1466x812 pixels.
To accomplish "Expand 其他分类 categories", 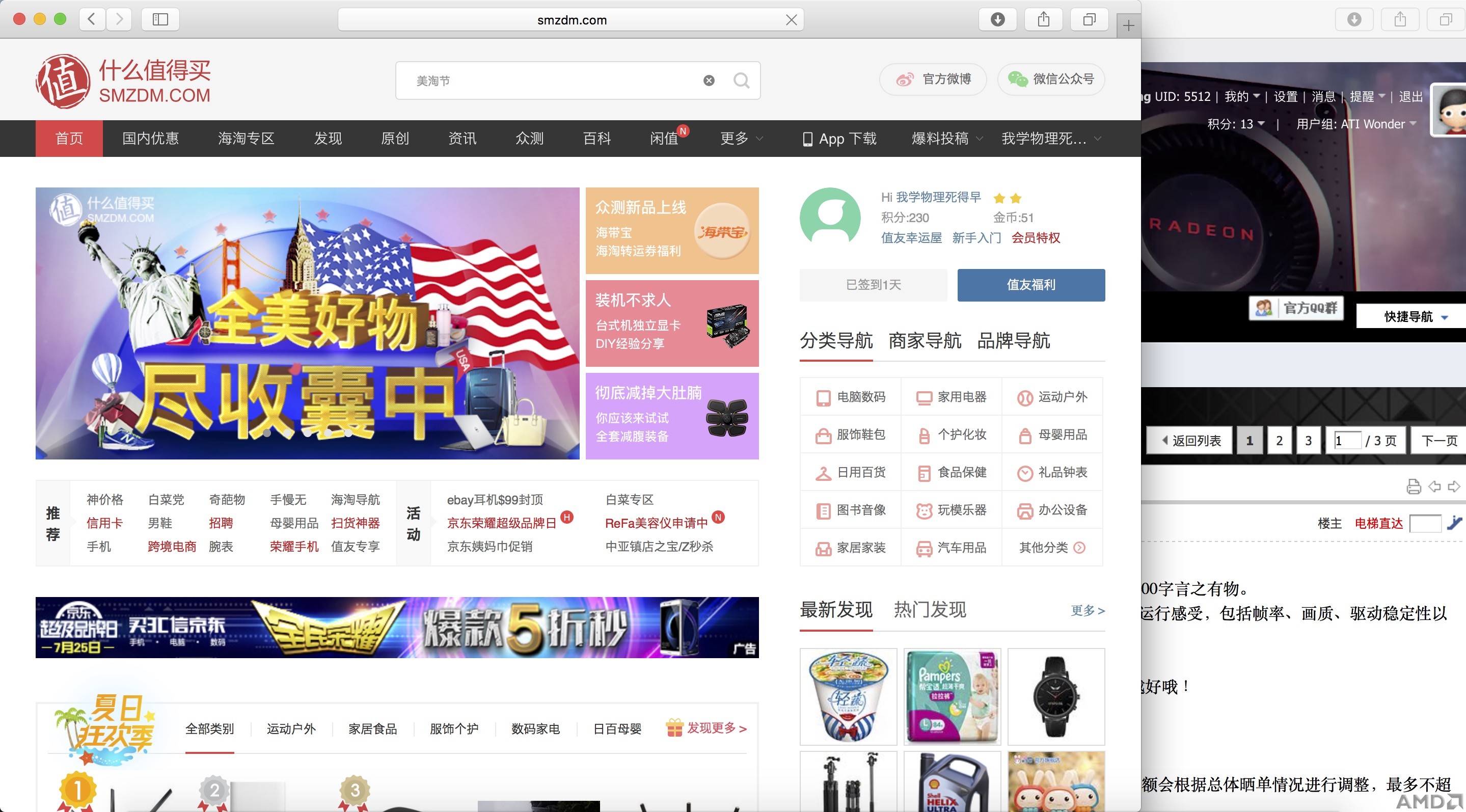I will click(1052, 548).
